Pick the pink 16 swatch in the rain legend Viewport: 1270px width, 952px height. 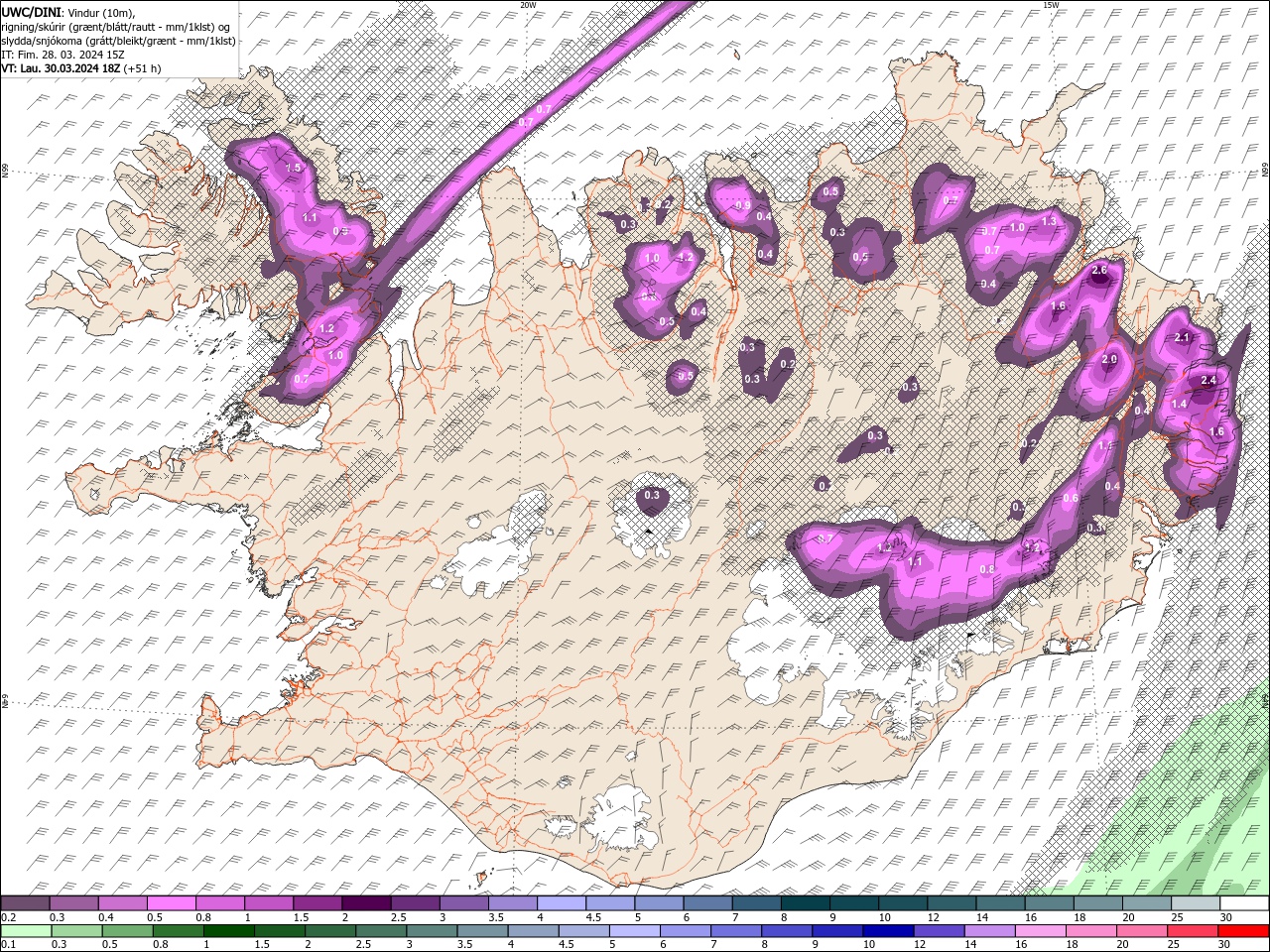coord(1041,931)
